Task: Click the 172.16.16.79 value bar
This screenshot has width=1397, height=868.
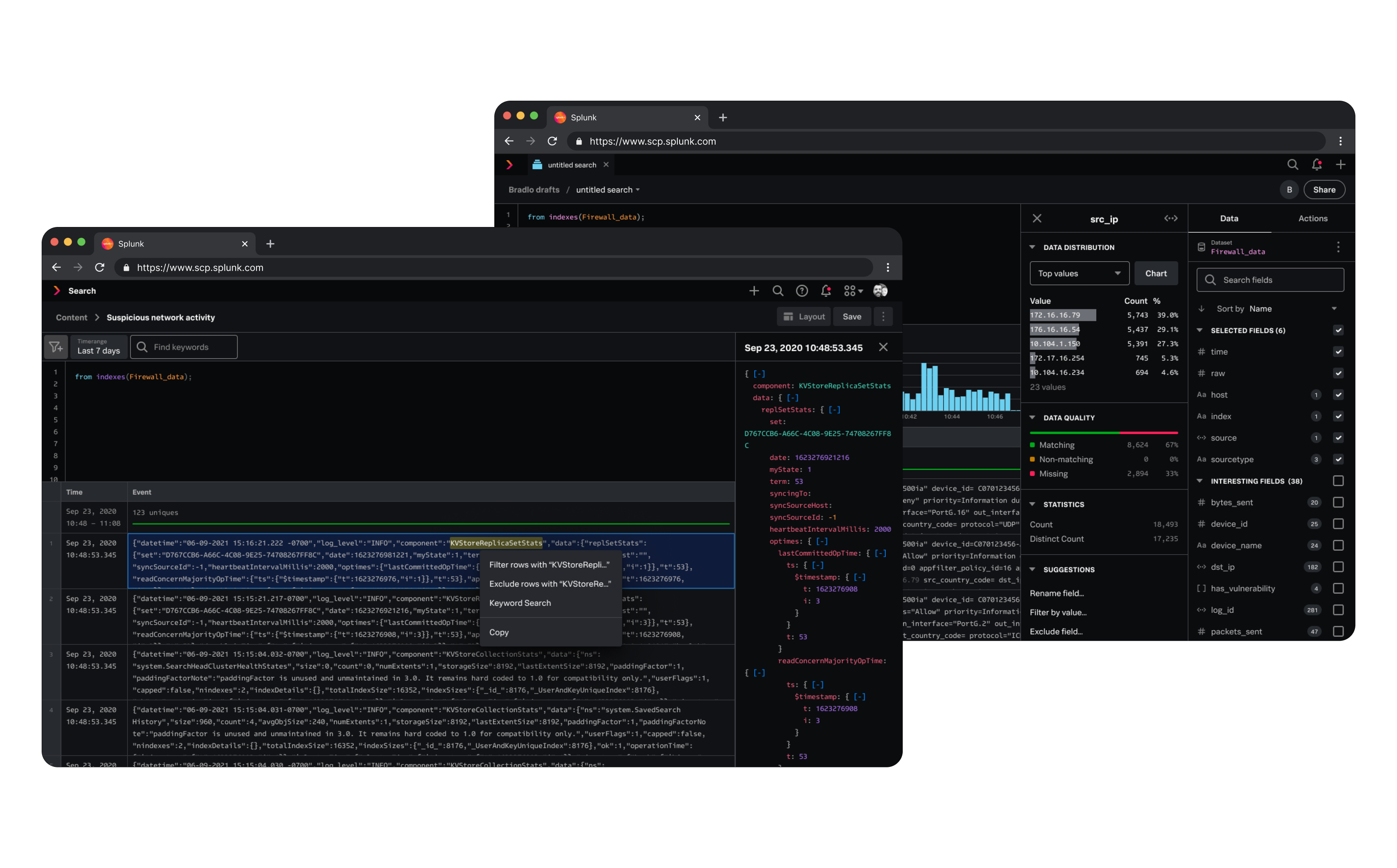Action: tap(1063, 315)
